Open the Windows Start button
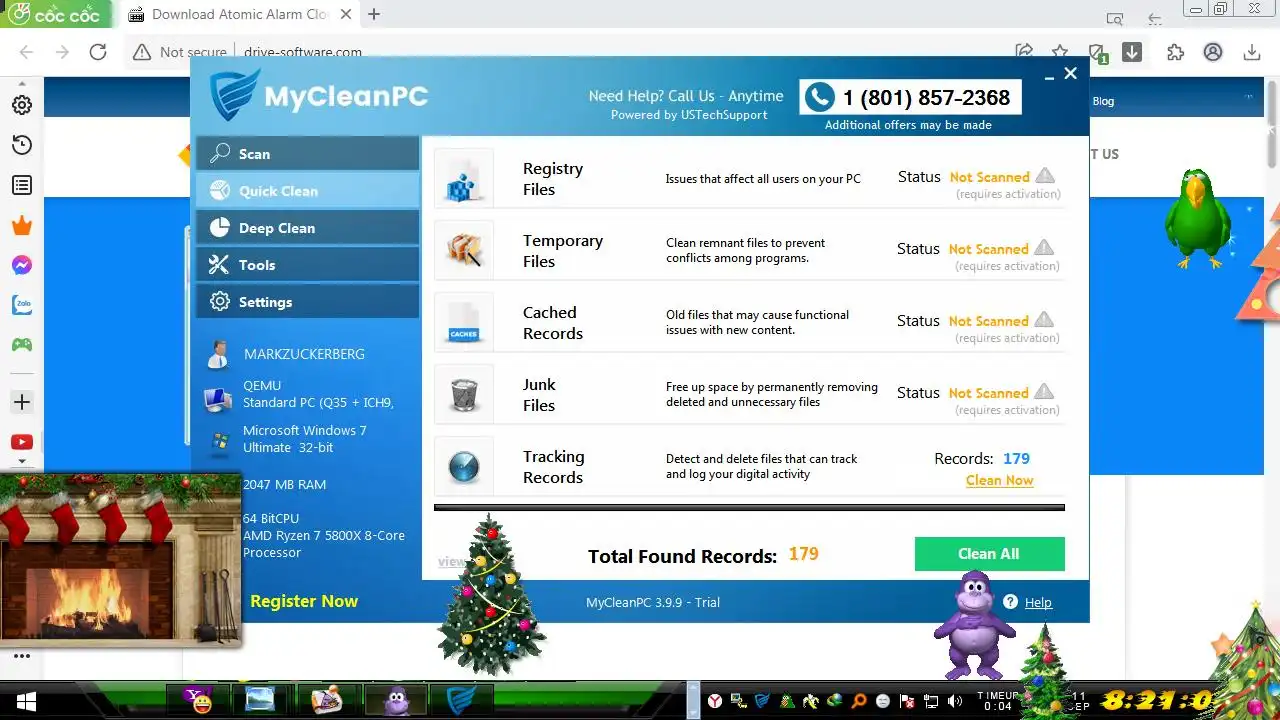The width and height of the screenshot is (1280, 720). tap(26, 700)
